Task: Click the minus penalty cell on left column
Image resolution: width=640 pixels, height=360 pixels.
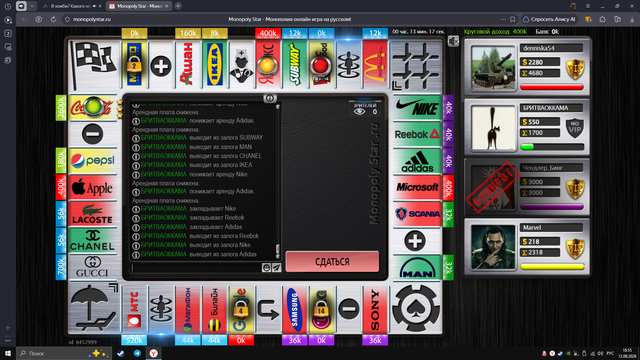Action: 92,134
